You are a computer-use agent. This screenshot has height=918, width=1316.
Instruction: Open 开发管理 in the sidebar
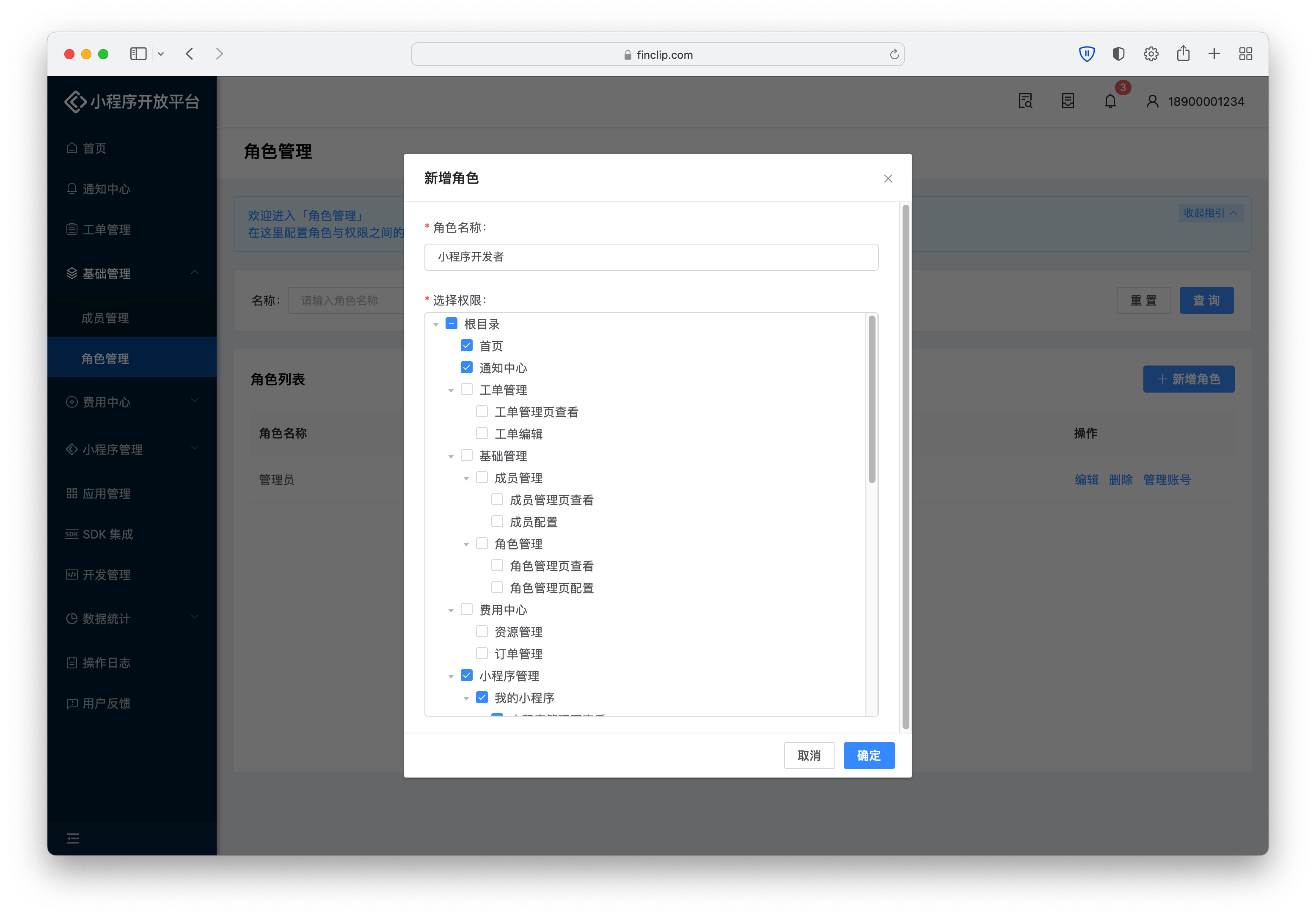(x=132, y=575)
